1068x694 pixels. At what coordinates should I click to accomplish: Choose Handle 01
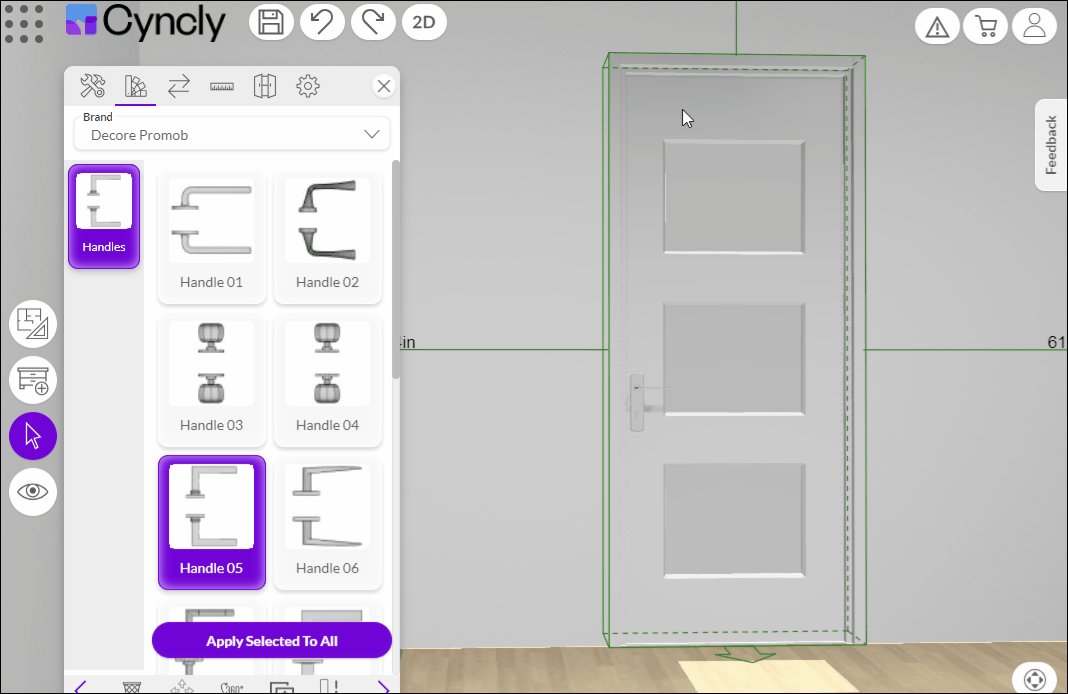click(212, 237)
